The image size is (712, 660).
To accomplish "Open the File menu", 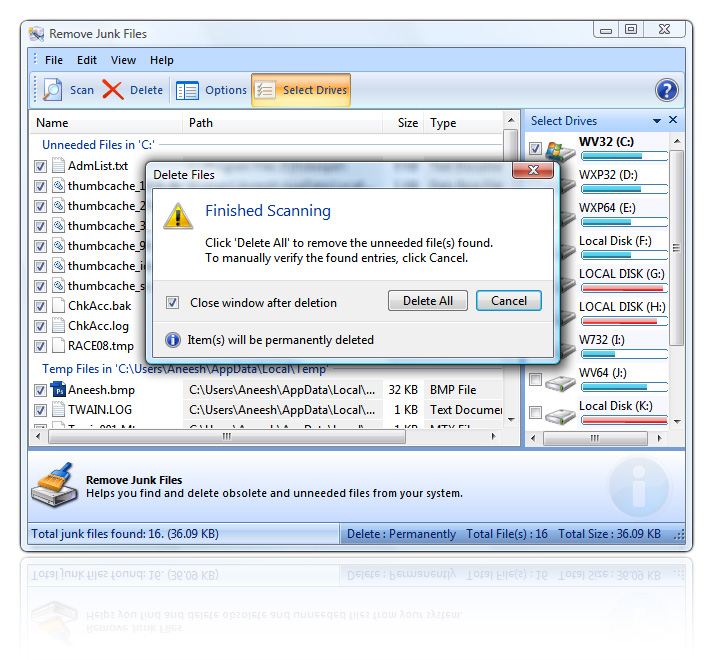I will click(x=54, y=60).
